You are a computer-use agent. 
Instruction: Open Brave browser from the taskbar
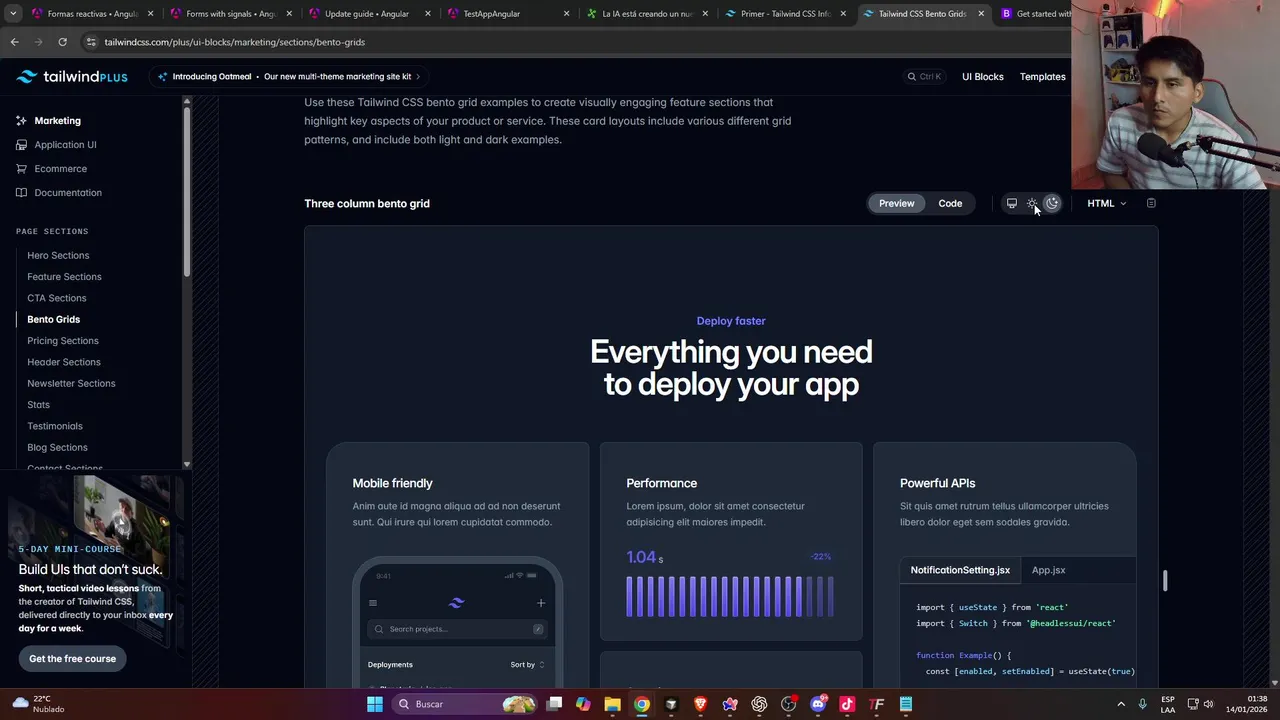tap(700, 704)
